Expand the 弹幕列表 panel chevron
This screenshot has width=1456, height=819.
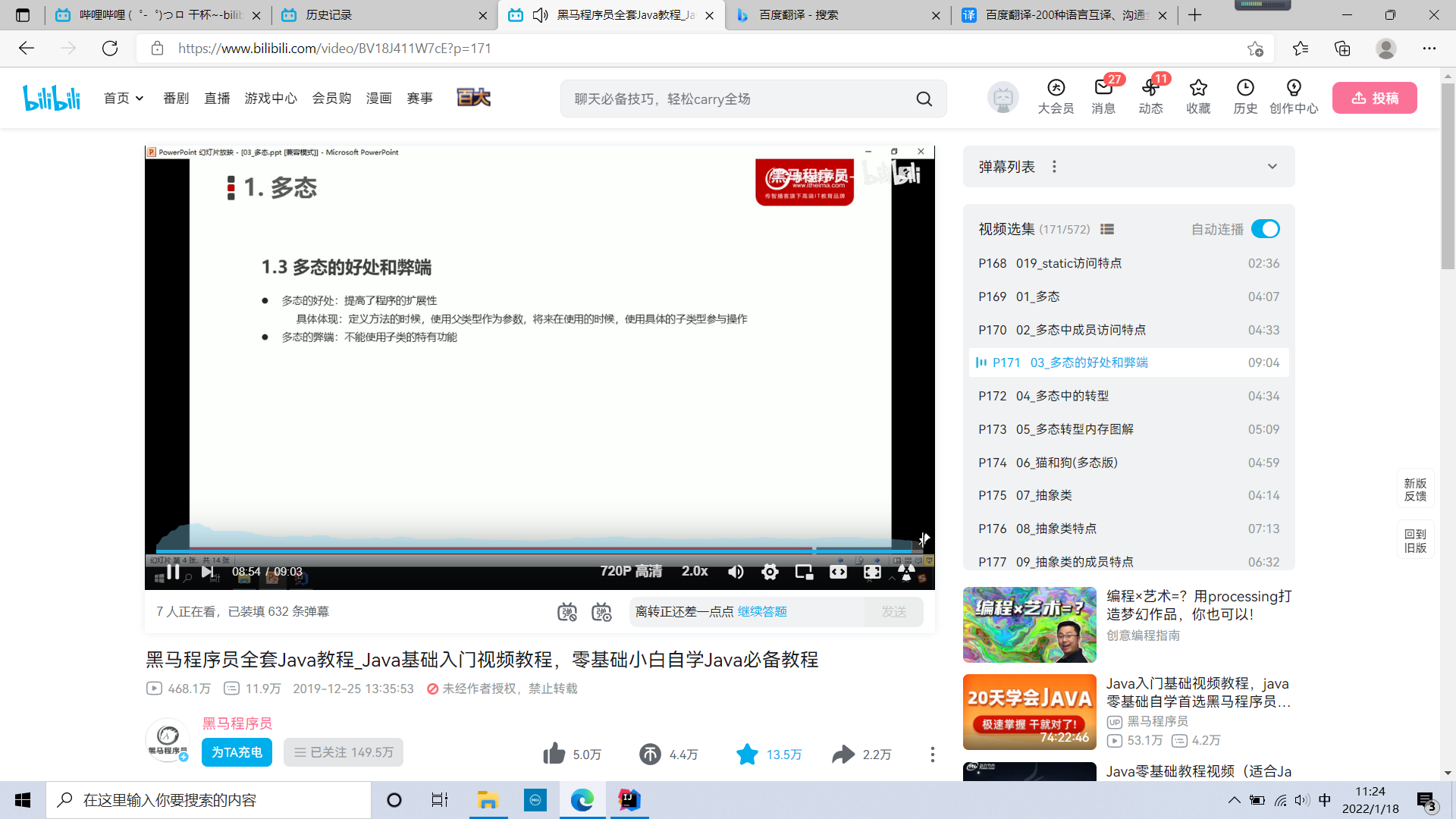click(x=1272, y=166)
